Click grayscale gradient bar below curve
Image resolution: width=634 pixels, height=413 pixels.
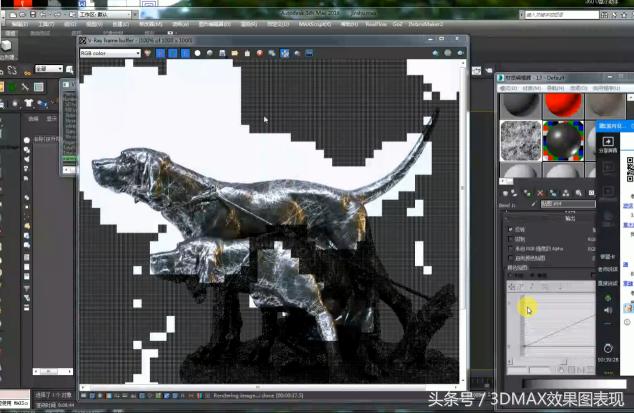tap(573, 383)
